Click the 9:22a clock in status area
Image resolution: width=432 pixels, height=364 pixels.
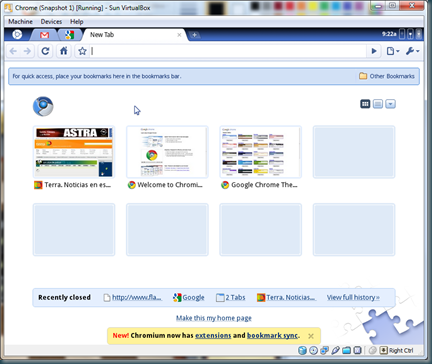point(389,34)
